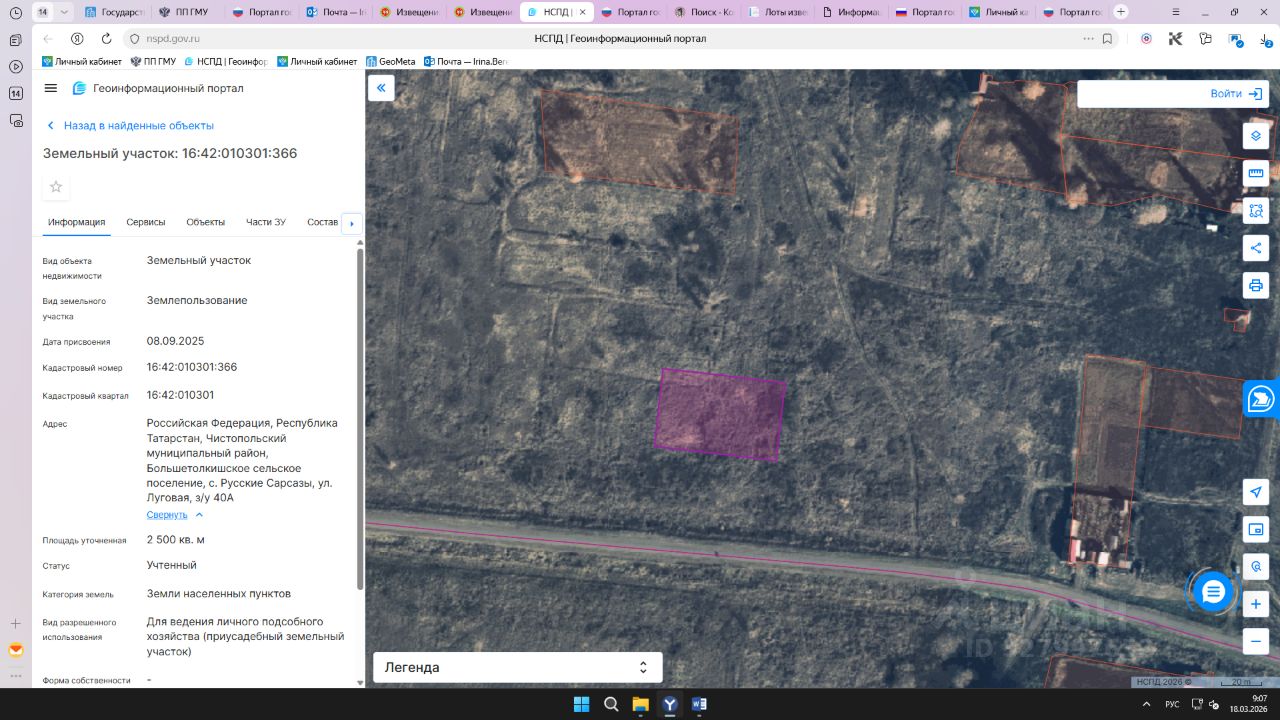The width and height of the screenshot is (1280, 720).
Task: Open a new browser tab
Action: click(1120, 12)
